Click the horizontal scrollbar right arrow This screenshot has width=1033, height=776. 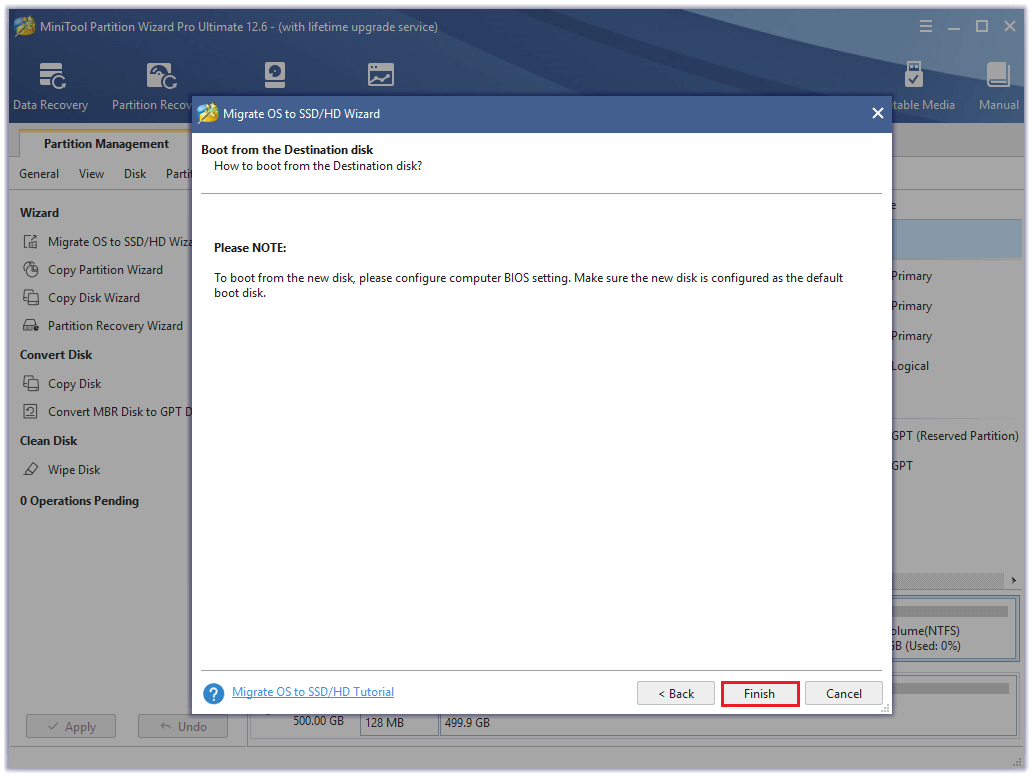[x=1014, y=580]
